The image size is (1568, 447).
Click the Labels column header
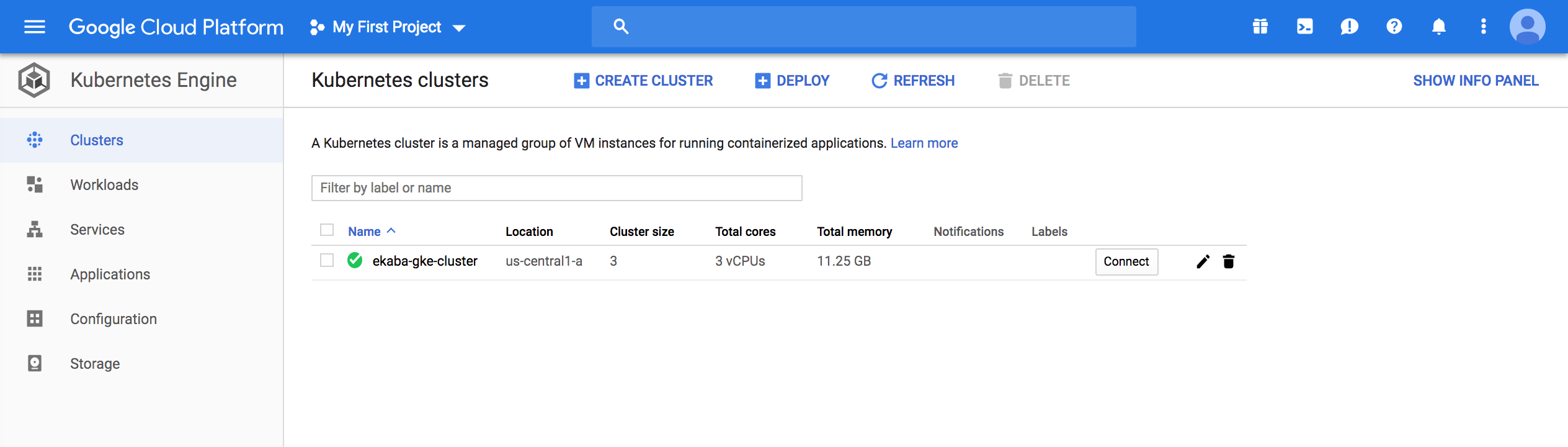pos(1049,232)
